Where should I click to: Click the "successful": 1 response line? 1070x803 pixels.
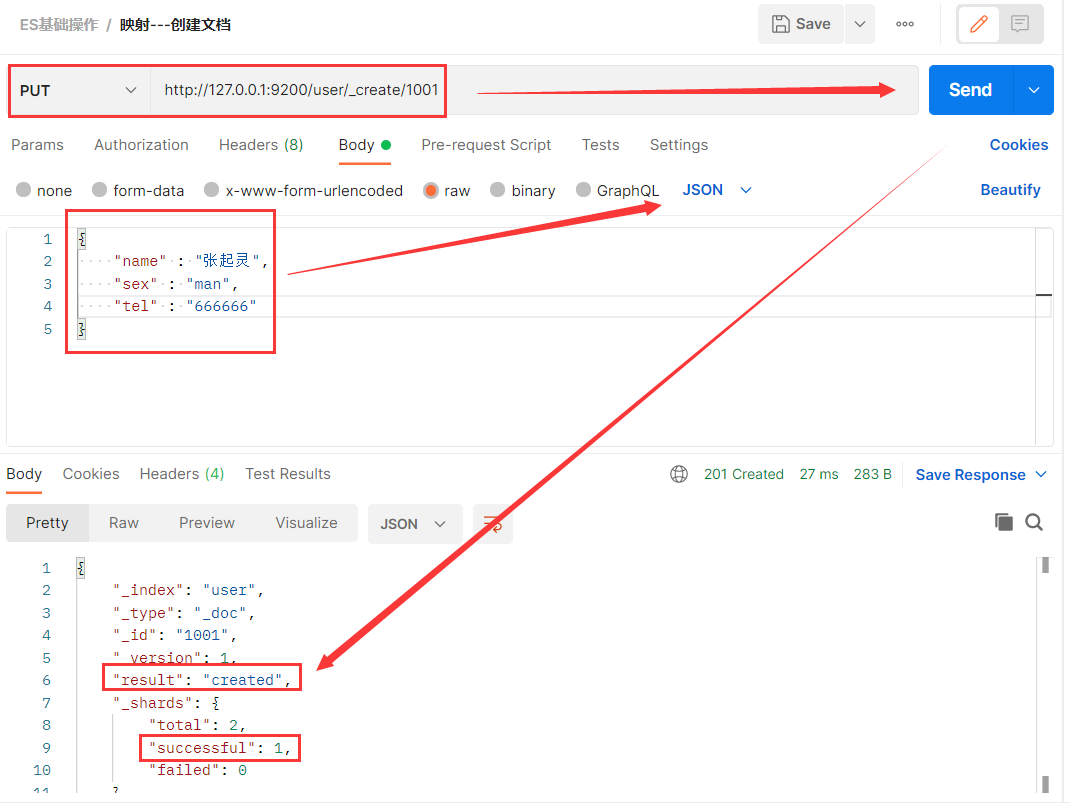(220, 748)
